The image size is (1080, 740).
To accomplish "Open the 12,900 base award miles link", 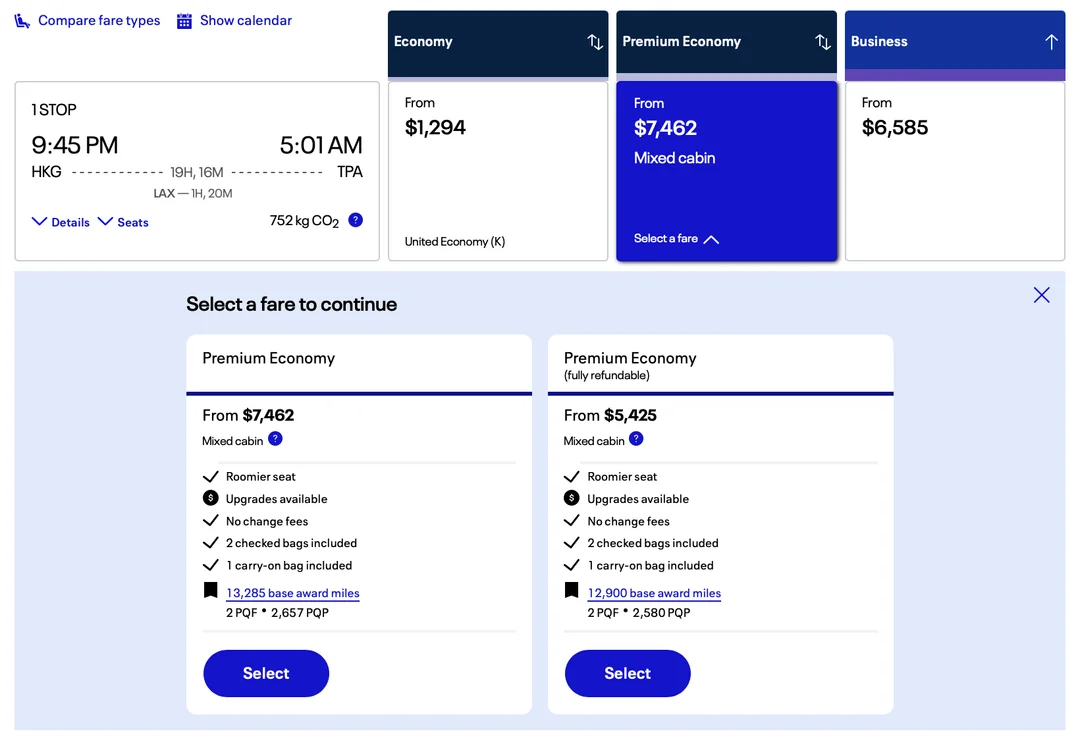I will coord(654,593).
